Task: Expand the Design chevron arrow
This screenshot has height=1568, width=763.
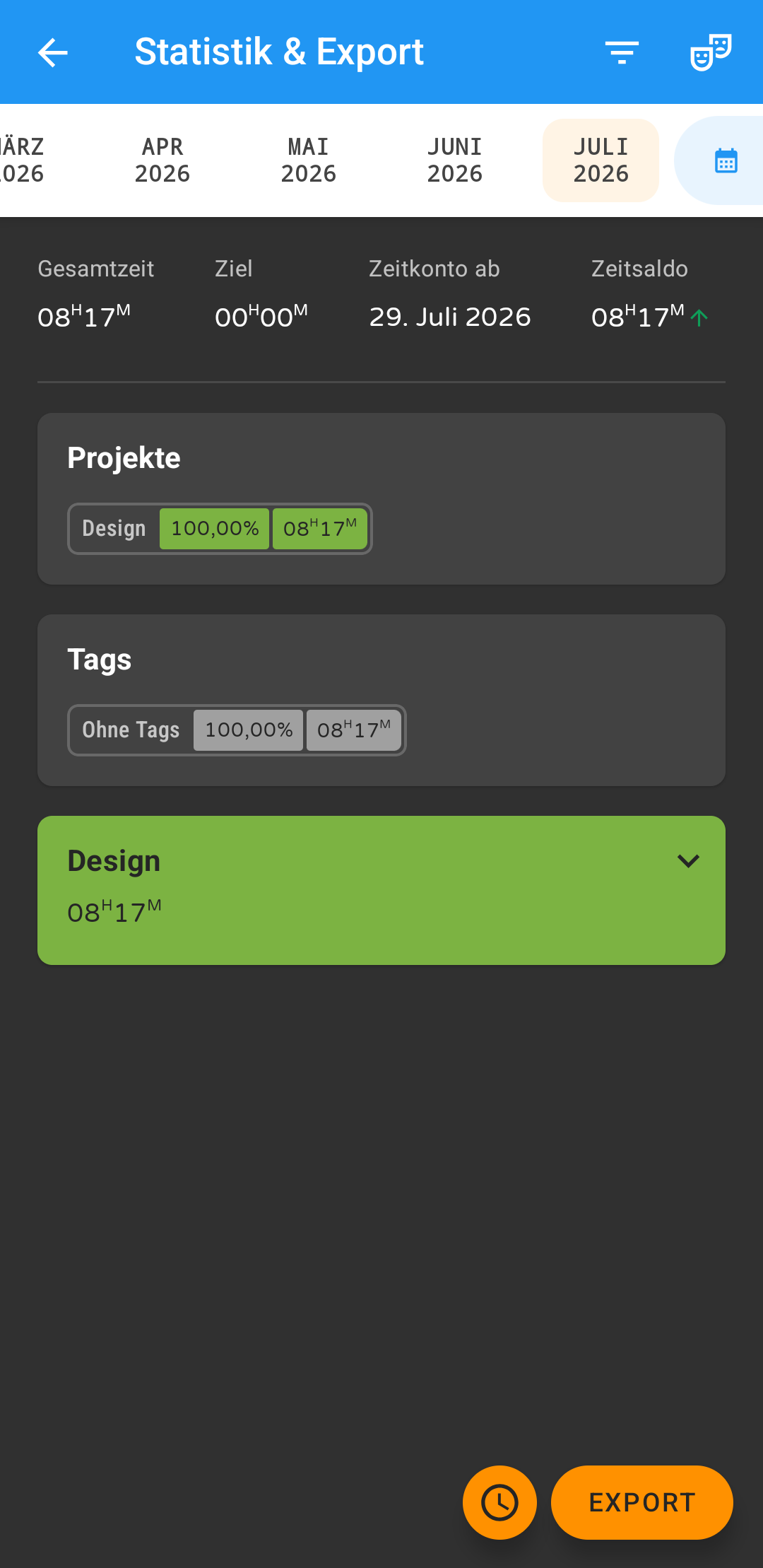Action: pos(688,861)
